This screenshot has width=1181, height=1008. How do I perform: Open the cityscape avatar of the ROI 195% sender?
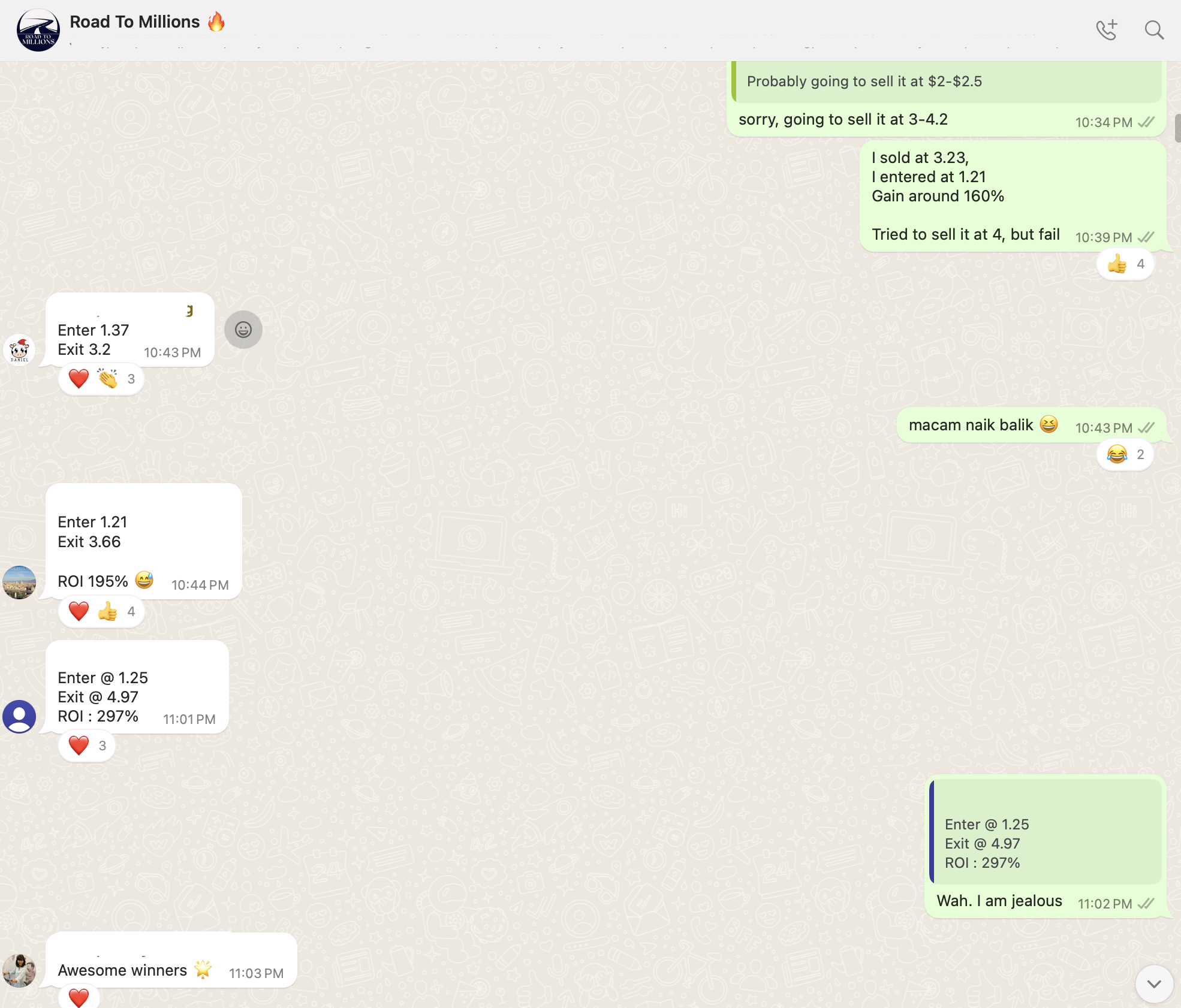(x=19, y=582)
